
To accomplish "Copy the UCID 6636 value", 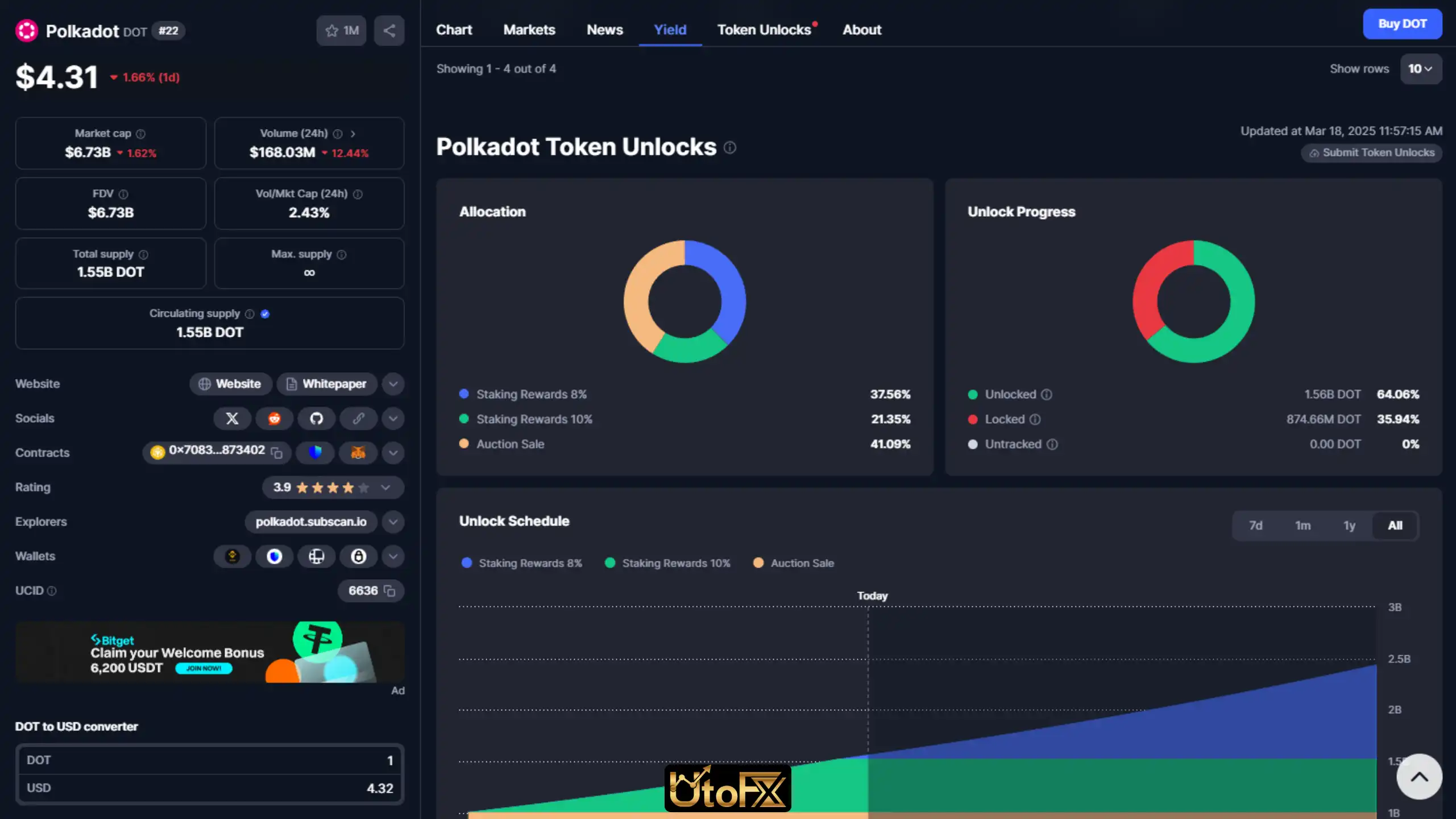I will click(x=389, y=591).
